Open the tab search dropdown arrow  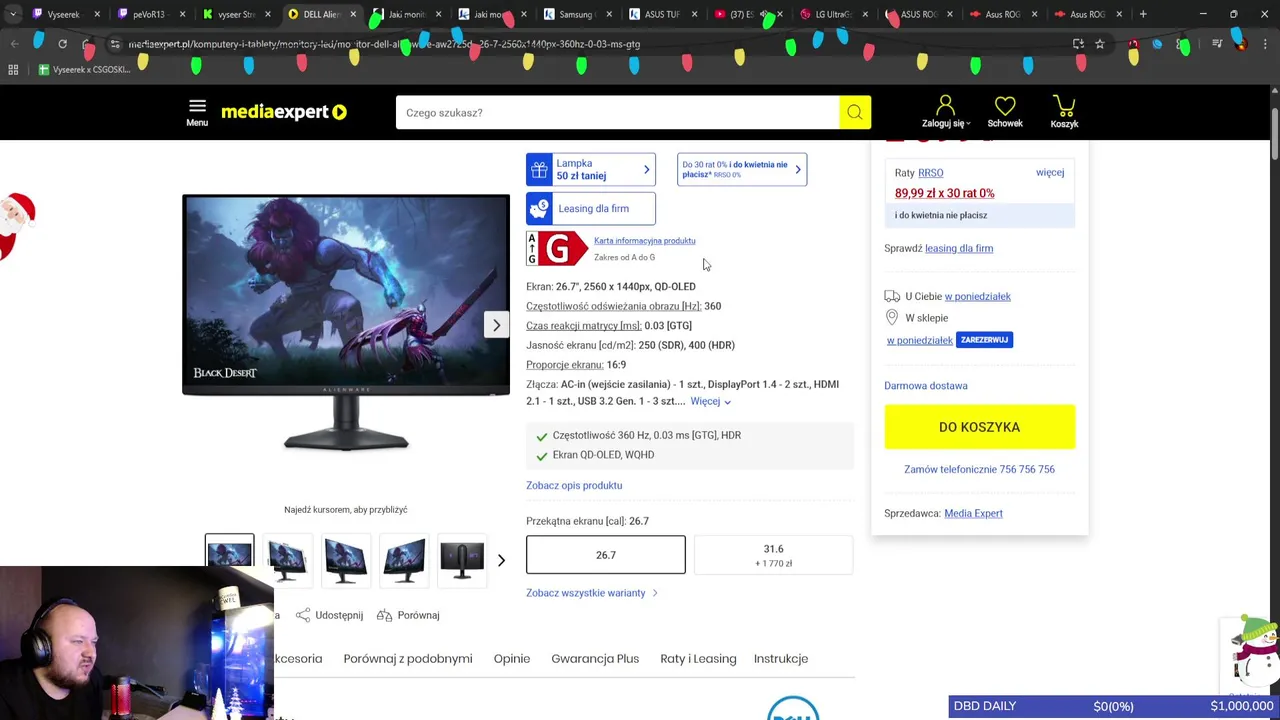pyautogui.click(x=12, y=14)
